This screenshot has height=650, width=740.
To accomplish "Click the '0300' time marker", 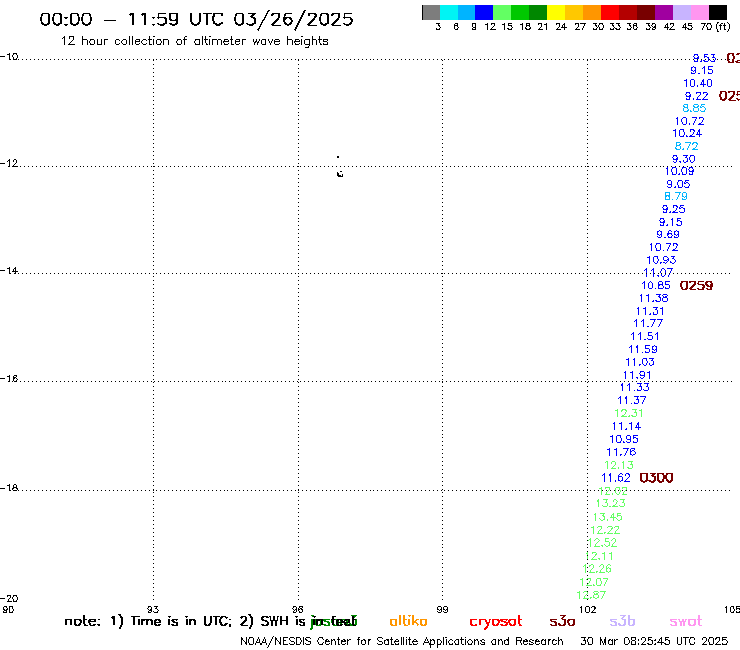I will (656, 478).
